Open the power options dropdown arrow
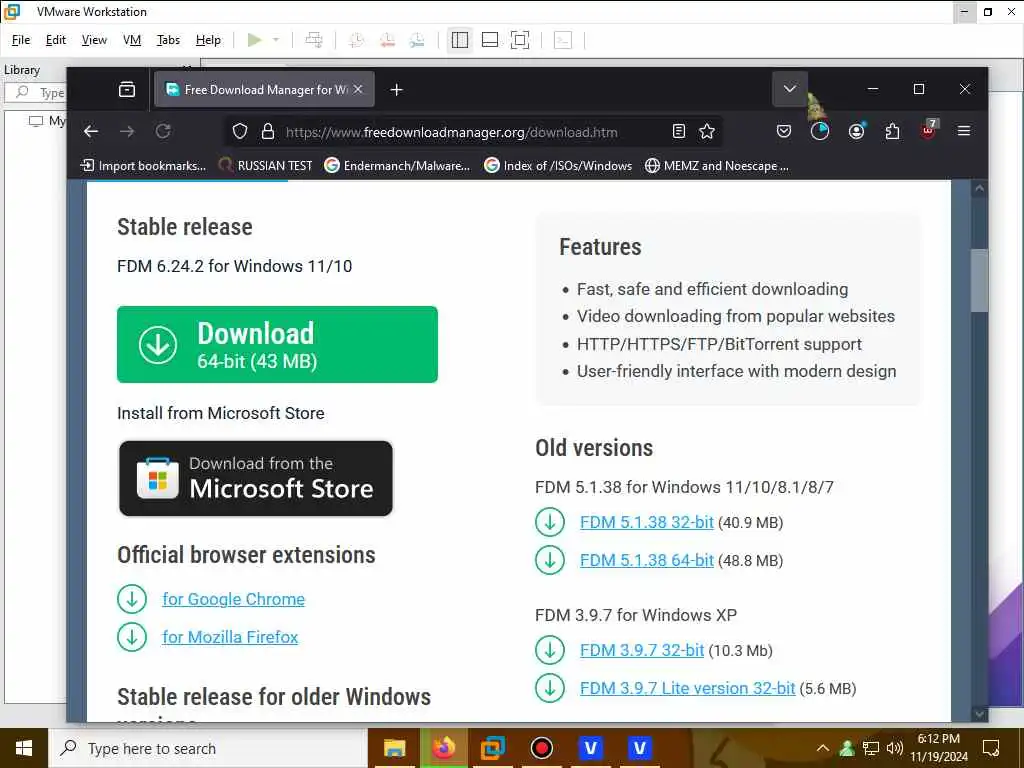Viewport: 1024px width, 768px height. coord(276,40)
